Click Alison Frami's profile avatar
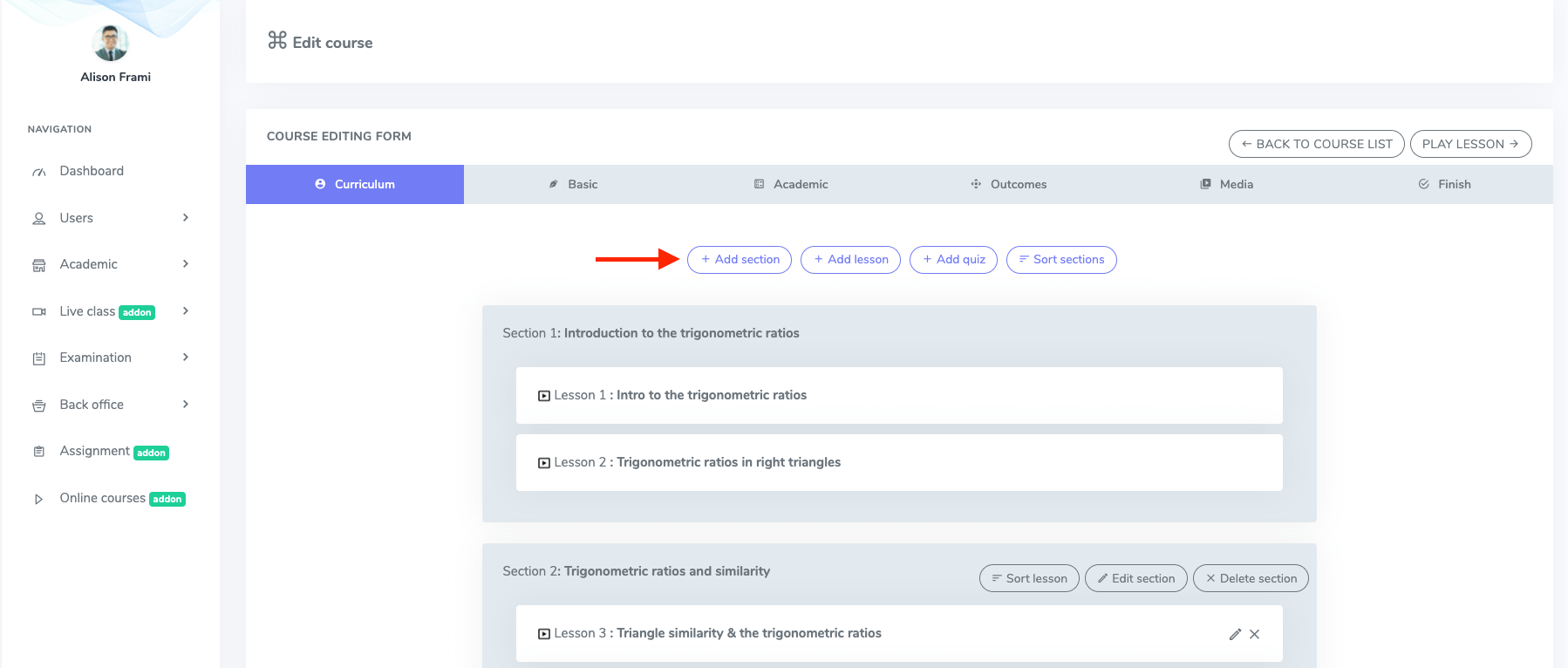 (x=111, y=43)
